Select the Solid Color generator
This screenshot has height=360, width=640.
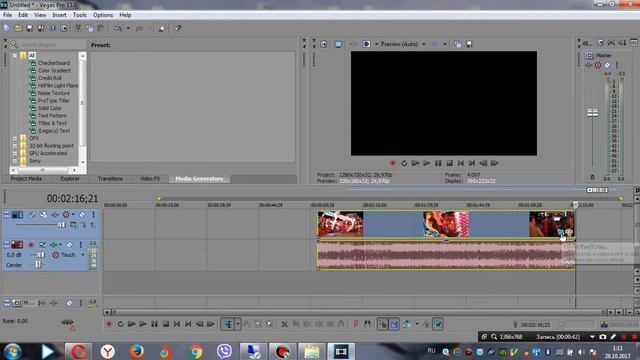tap(50, 108)
